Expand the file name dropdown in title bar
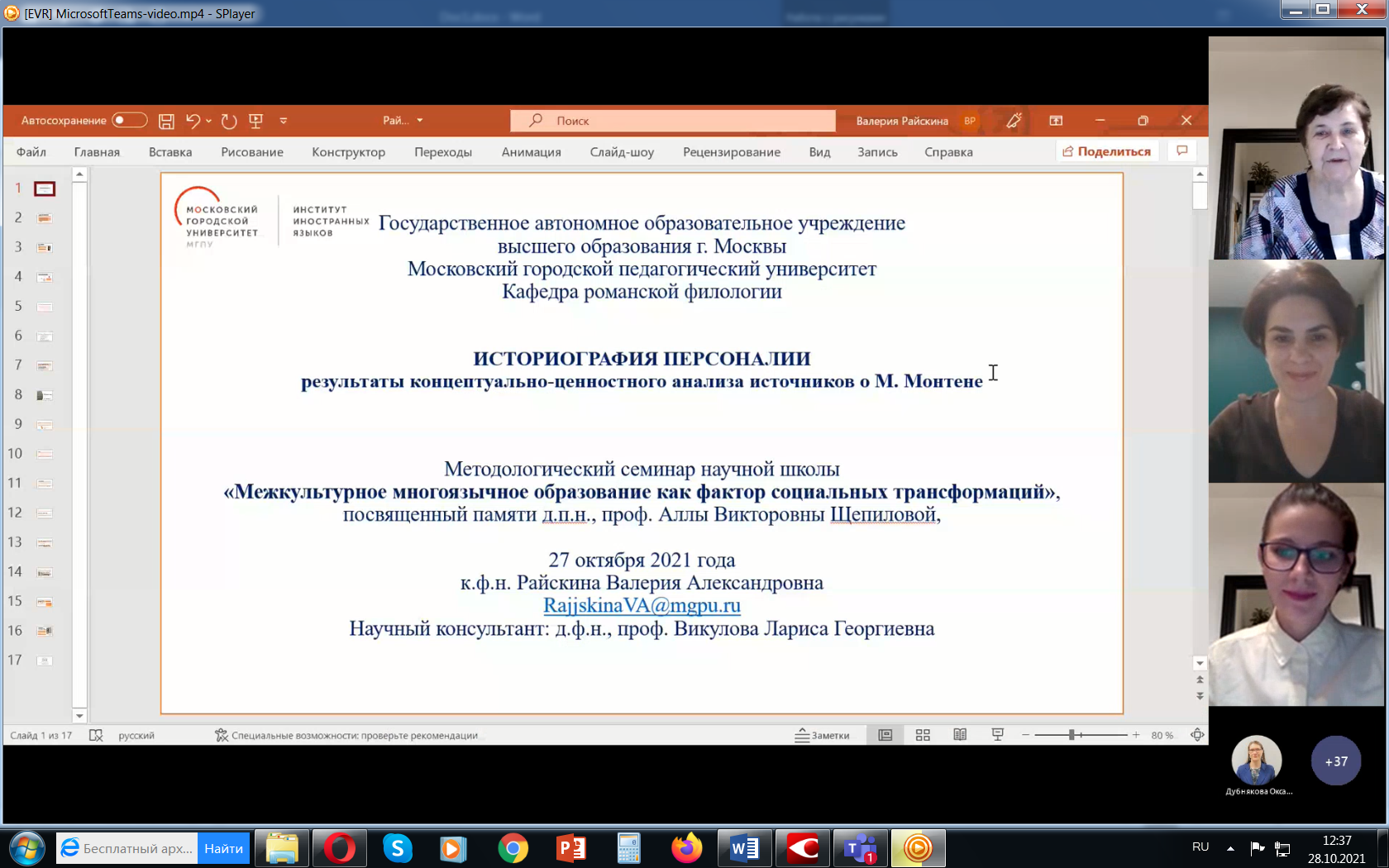Viewport: 1389px width, 868px height. [x=420, y=121]
